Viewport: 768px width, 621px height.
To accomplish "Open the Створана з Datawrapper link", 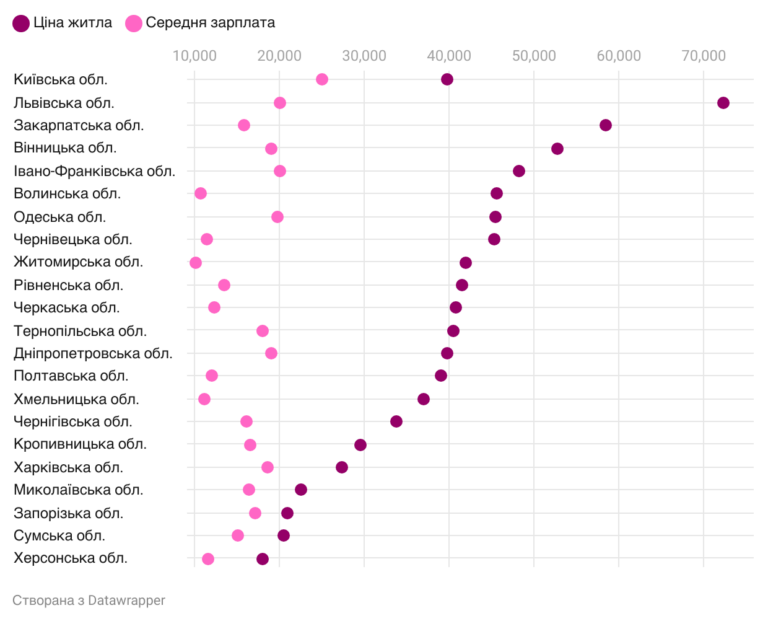I will 89,600.
